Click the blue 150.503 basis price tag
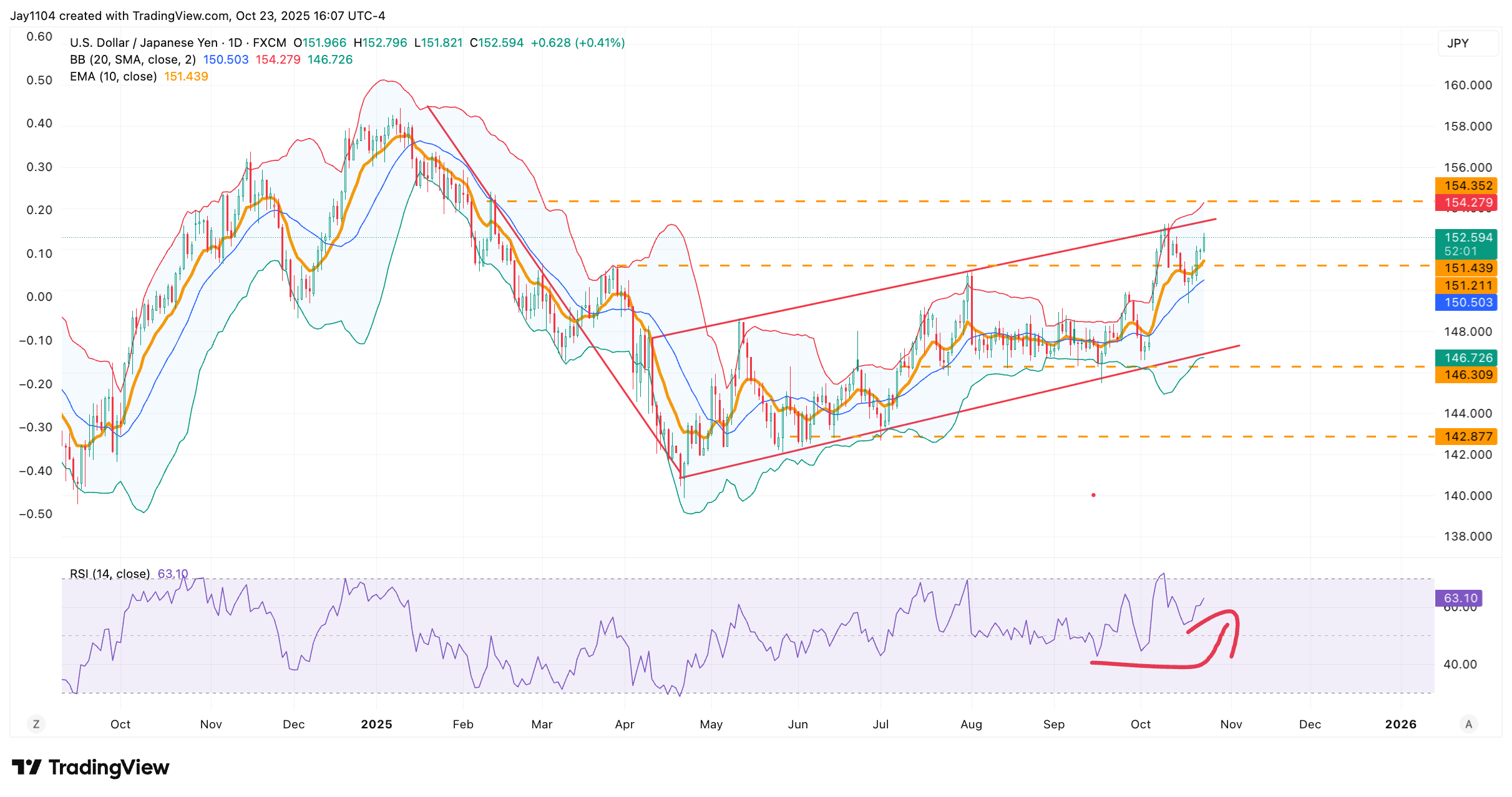 coord(1466,303)
